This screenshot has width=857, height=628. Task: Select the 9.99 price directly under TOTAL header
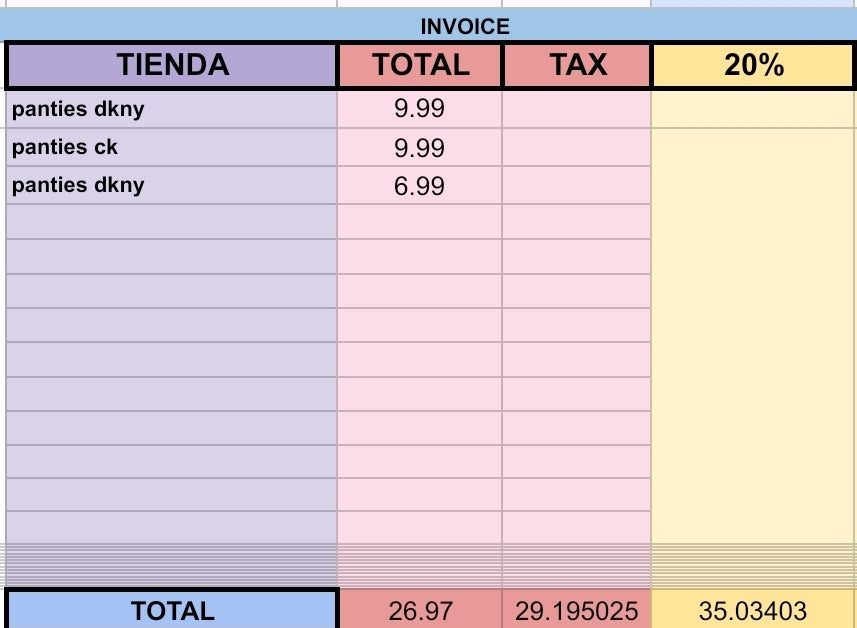tap(420, 109)
